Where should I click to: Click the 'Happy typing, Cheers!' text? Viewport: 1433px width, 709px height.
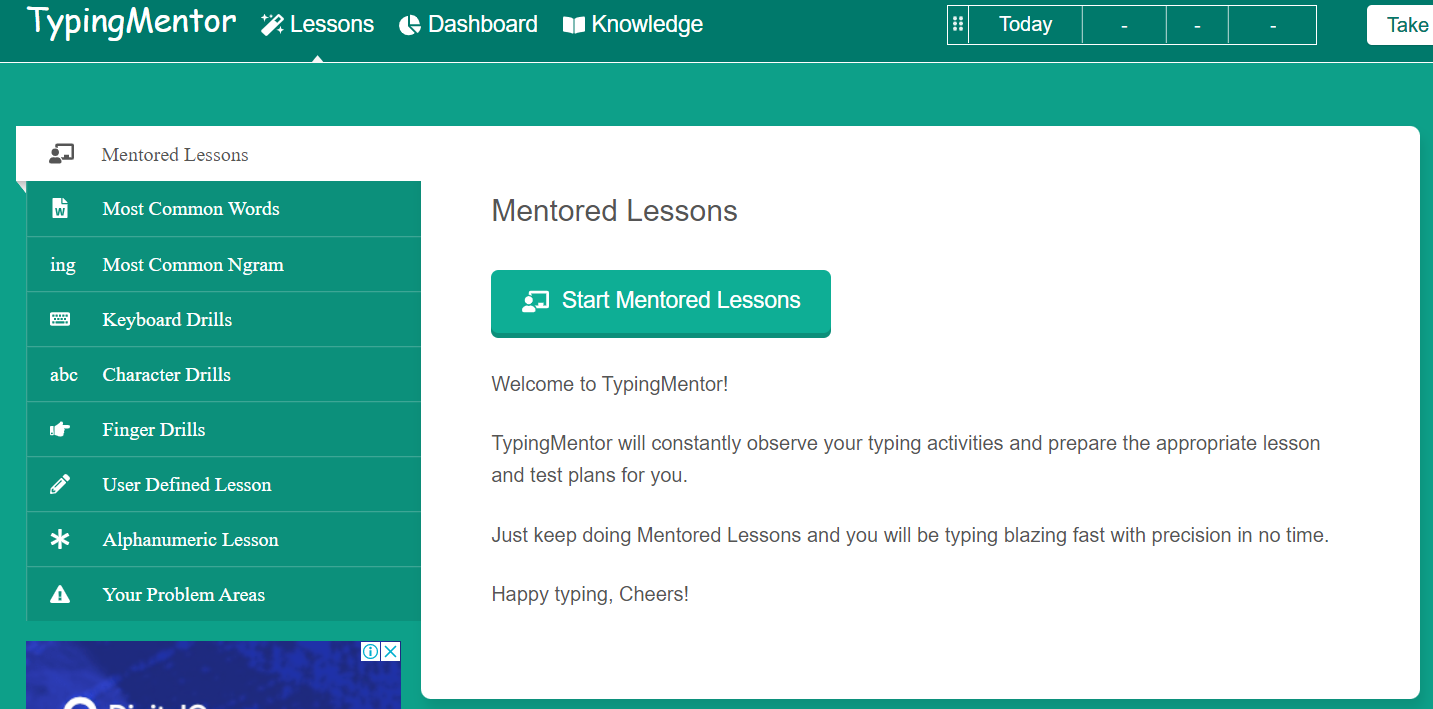pyautogui.click(x=590, y=595)
